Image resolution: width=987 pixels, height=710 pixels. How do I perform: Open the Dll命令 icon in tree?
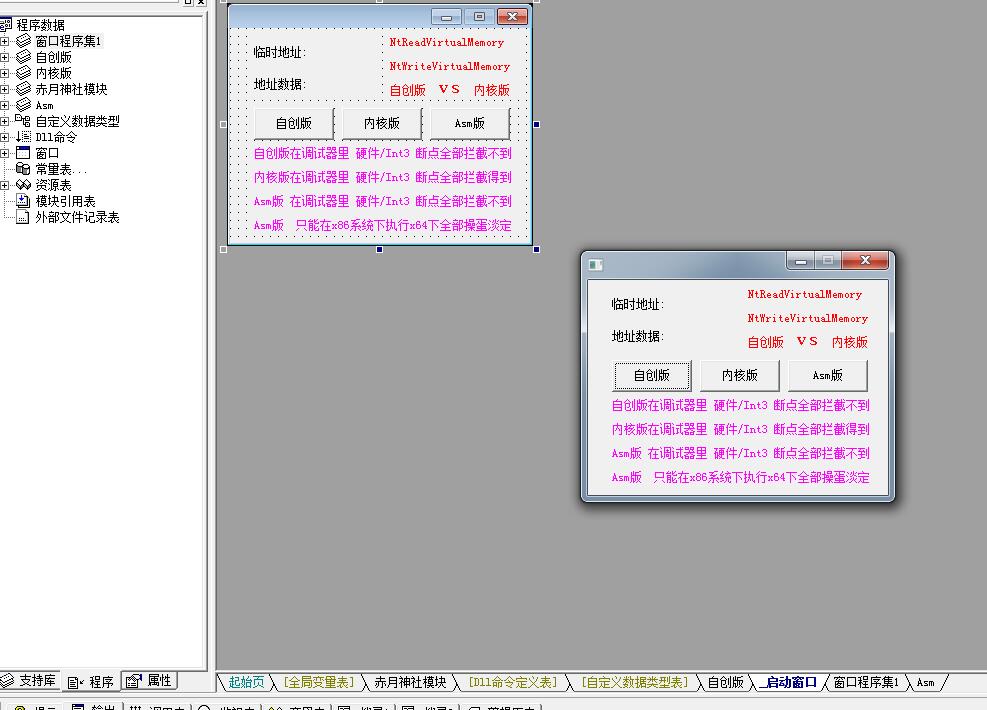(x=23, y=137)
